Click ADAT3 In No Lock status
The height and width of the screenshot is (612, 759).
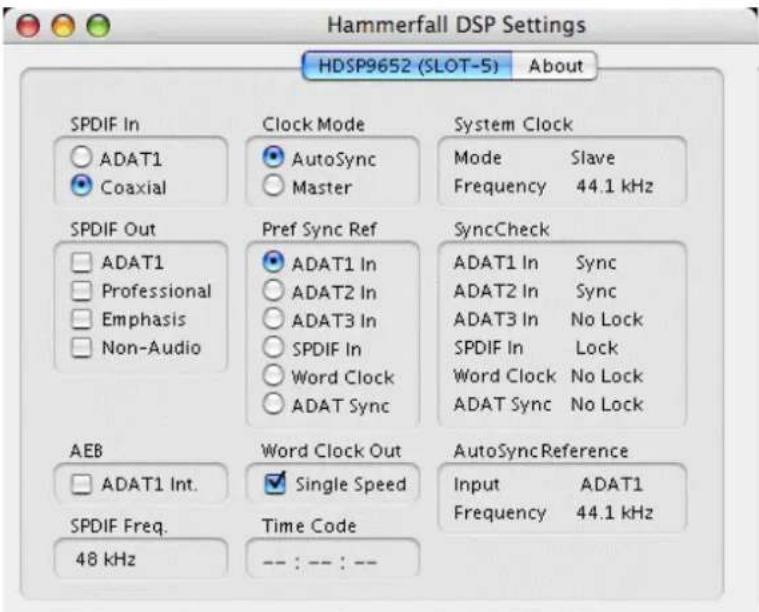(607, 320)
